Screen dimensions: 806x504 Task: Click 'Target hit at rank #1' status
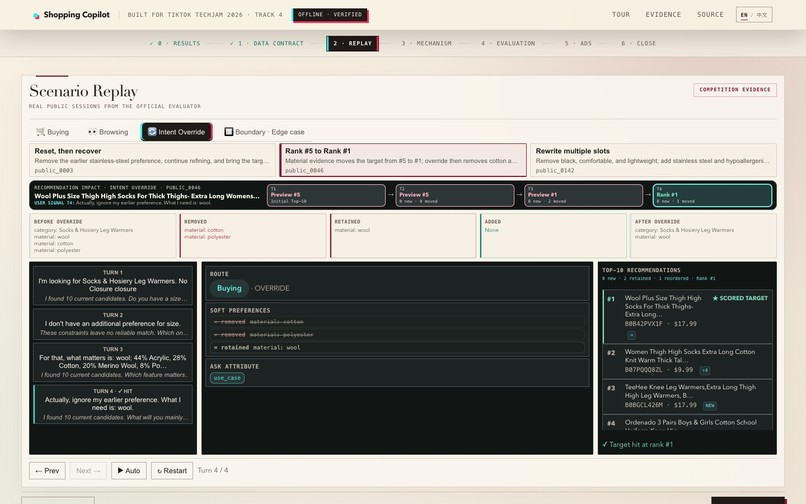637,445
